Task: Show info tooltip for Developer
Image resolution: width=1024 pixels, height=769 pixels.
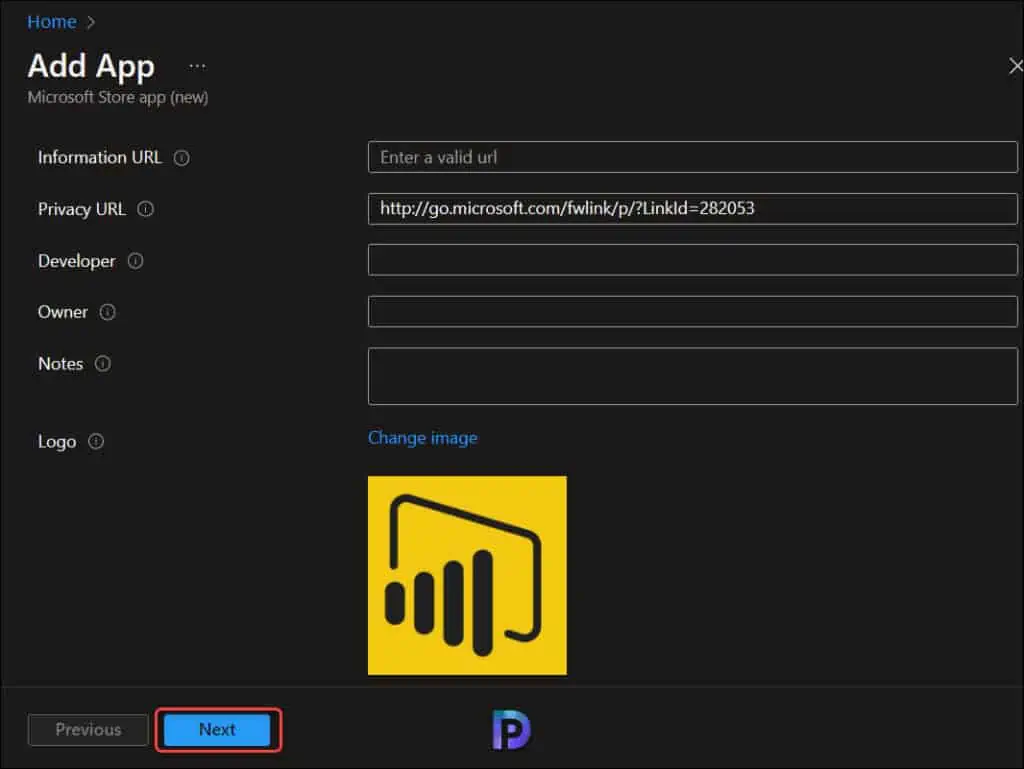Action: (x=135, y=261)
